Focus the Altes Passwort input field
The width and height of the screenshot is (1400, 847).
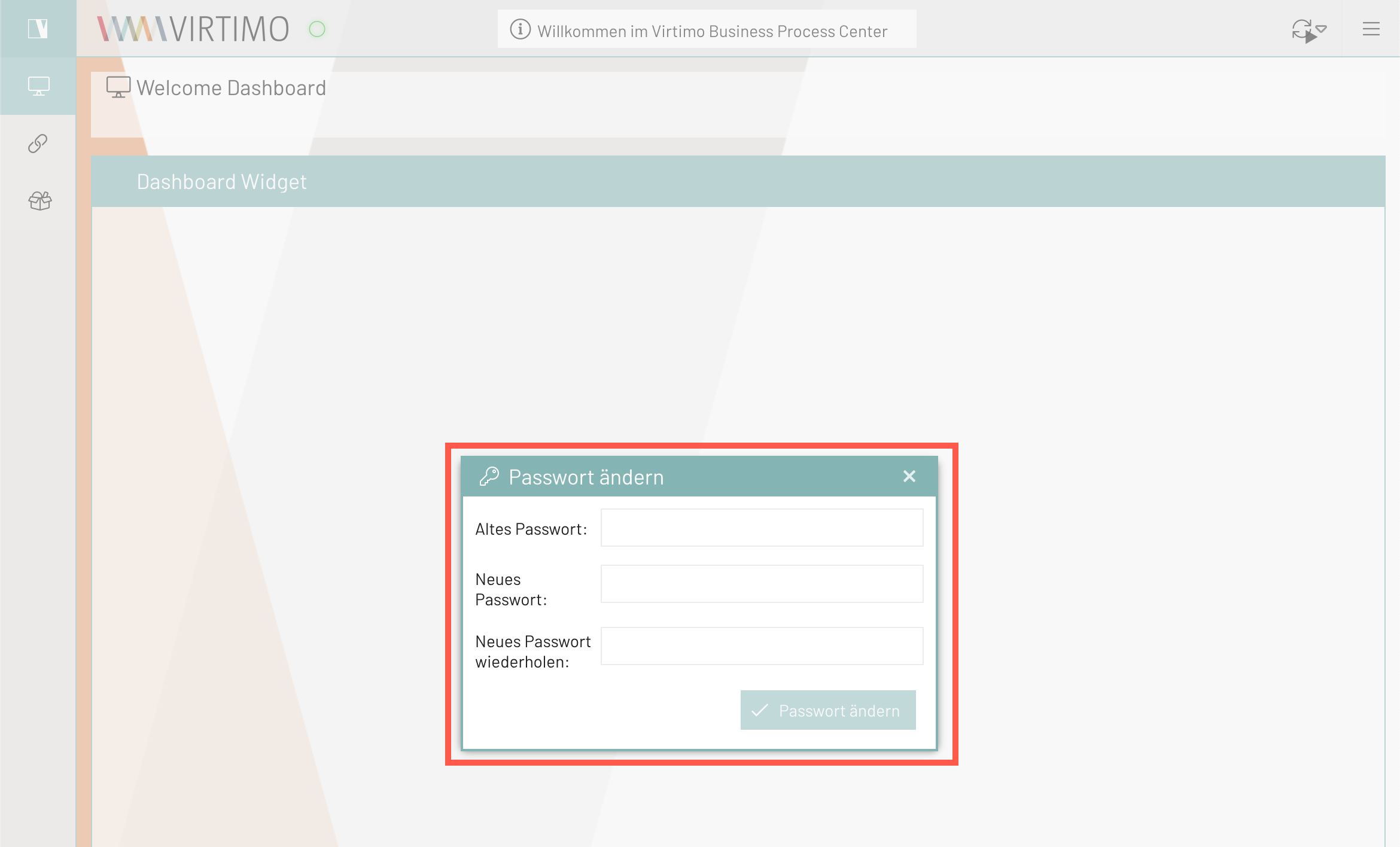[761, 528]
